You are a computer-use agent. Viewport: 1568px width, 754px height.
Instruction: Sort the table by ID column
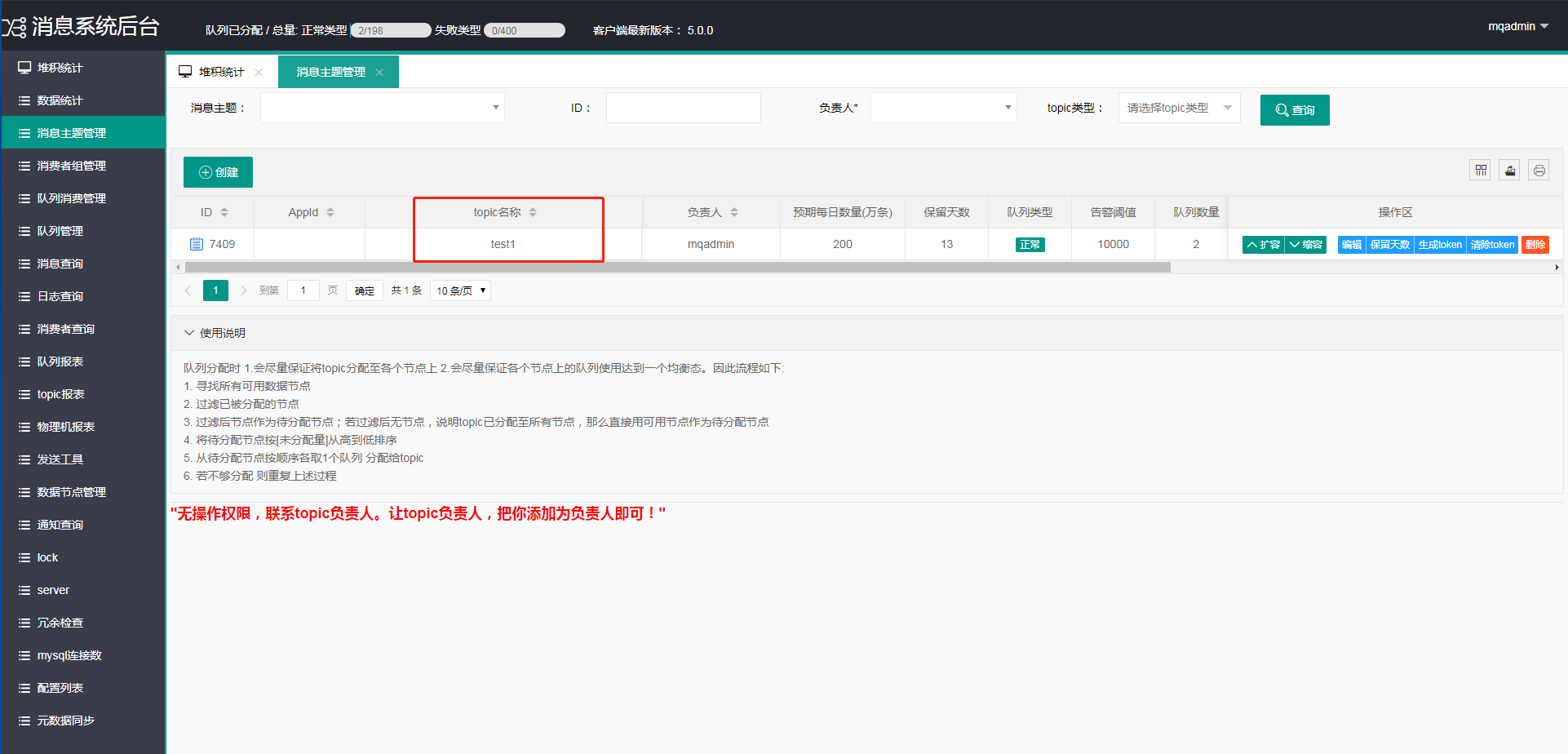pos(224,212)
